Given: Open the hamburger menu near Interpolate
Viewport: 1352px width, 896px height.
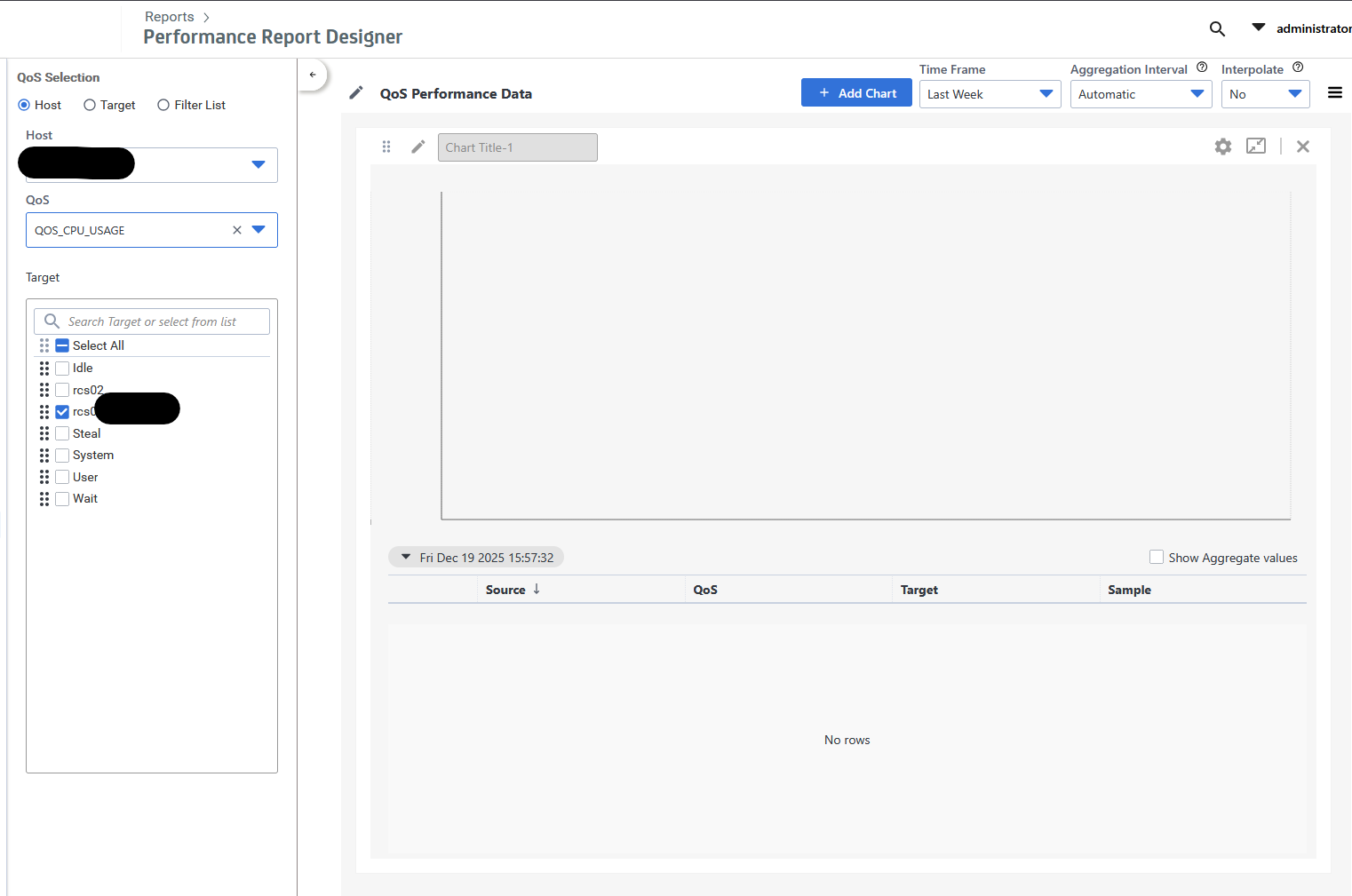Looking at the screenshot, I should 1334,93.
